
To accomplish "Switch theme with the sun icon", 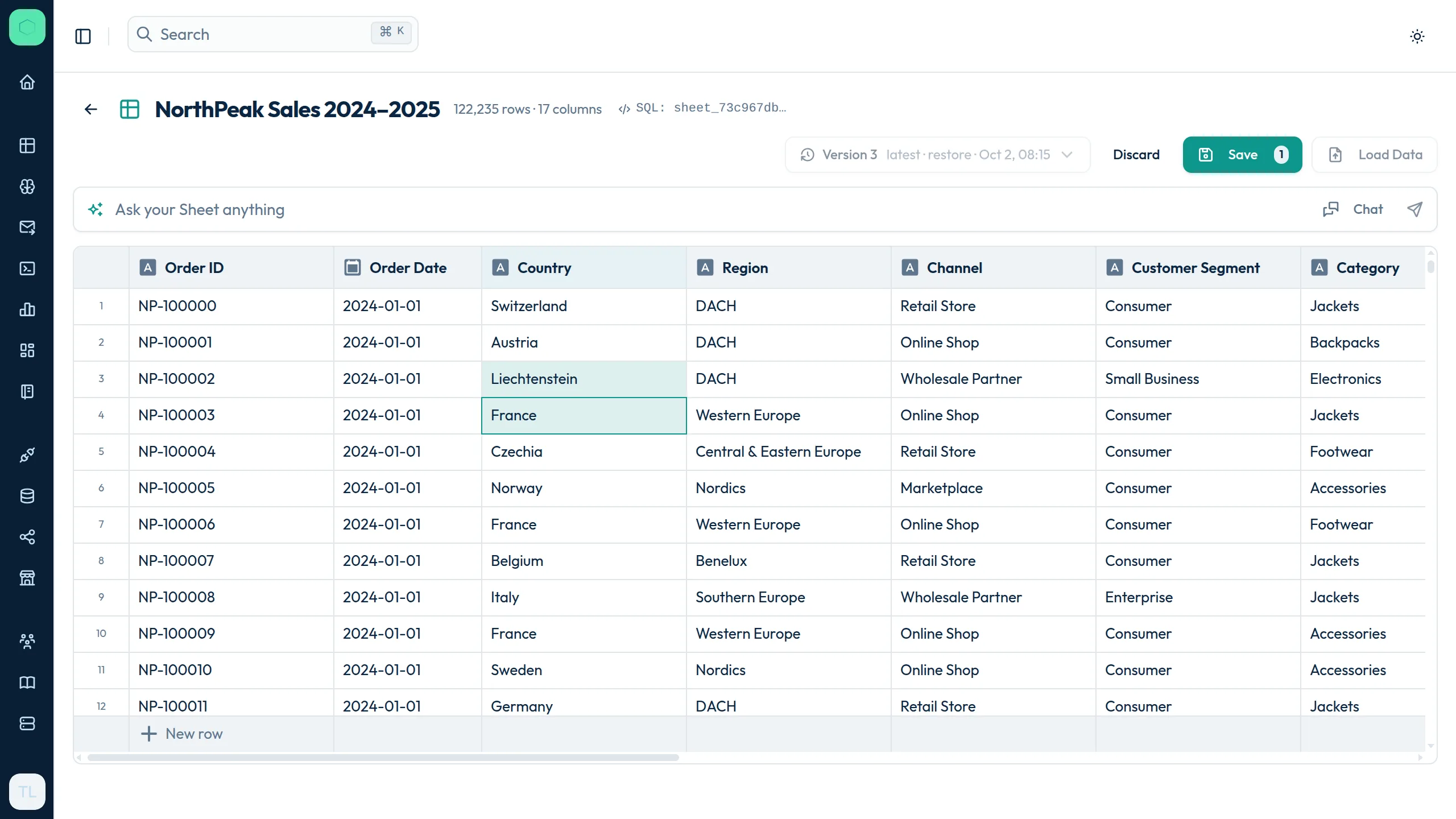I will pyautogui.click(x=1417, y=36).
